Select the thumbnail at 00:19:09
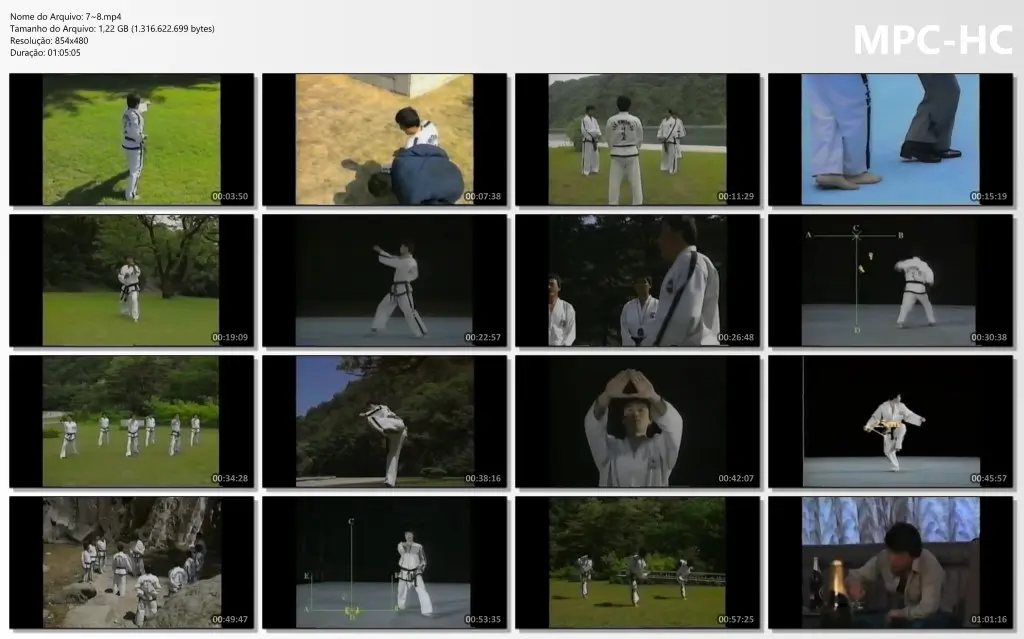 point(131,280)
